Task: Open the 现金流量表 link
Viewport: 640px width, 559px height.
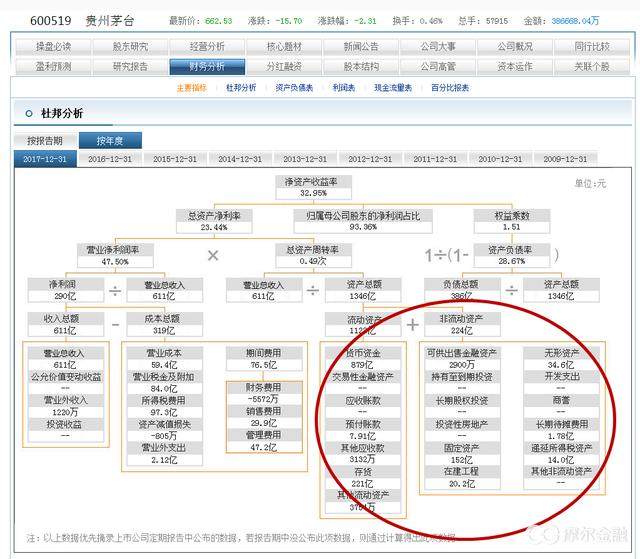Action: tap(393, 87)
